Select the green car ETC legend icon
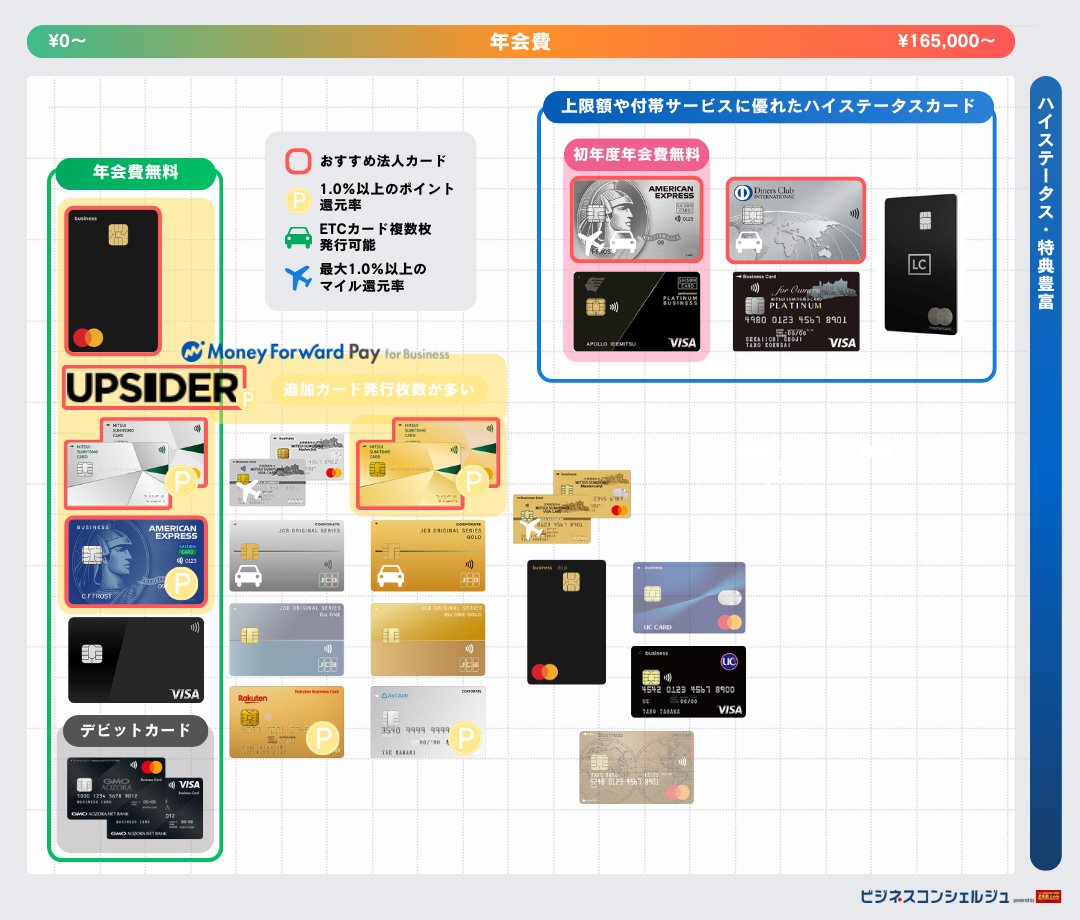Viewport: 1080px width, 920px height. (x=298, y=238)
